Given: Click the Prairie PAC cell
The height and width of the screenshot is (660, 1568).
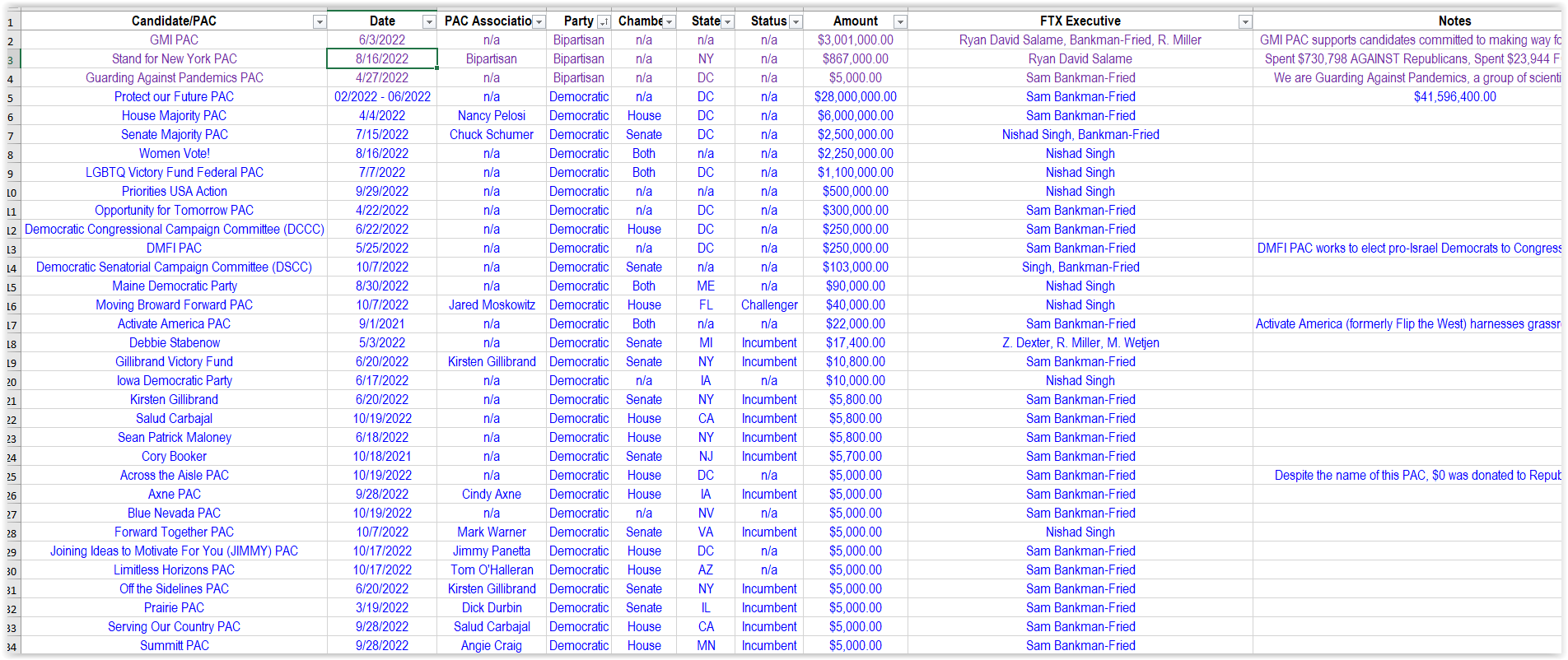Looking at the screenshot, I should coord(174,608).
